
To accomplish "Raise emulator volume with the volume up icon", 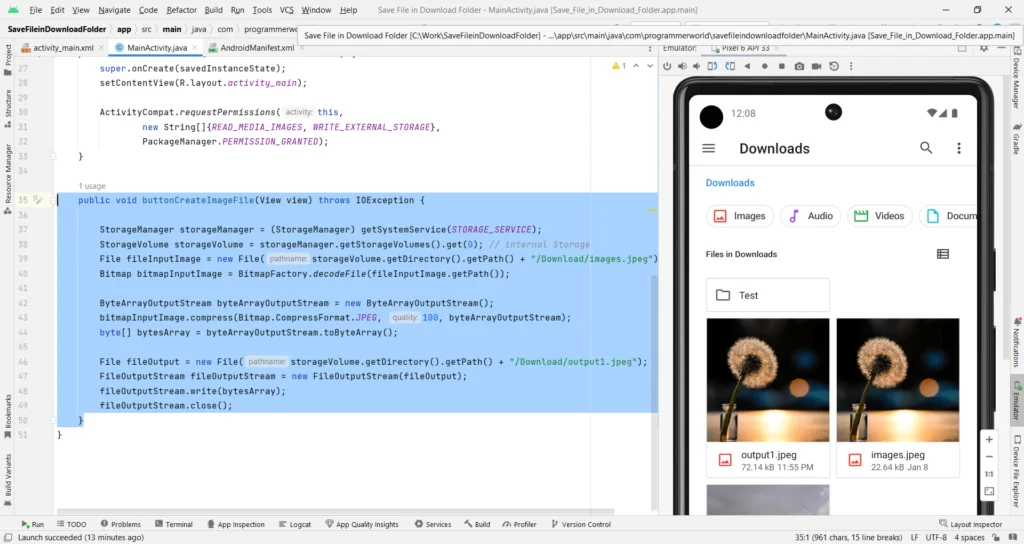I will click(682, 66).
